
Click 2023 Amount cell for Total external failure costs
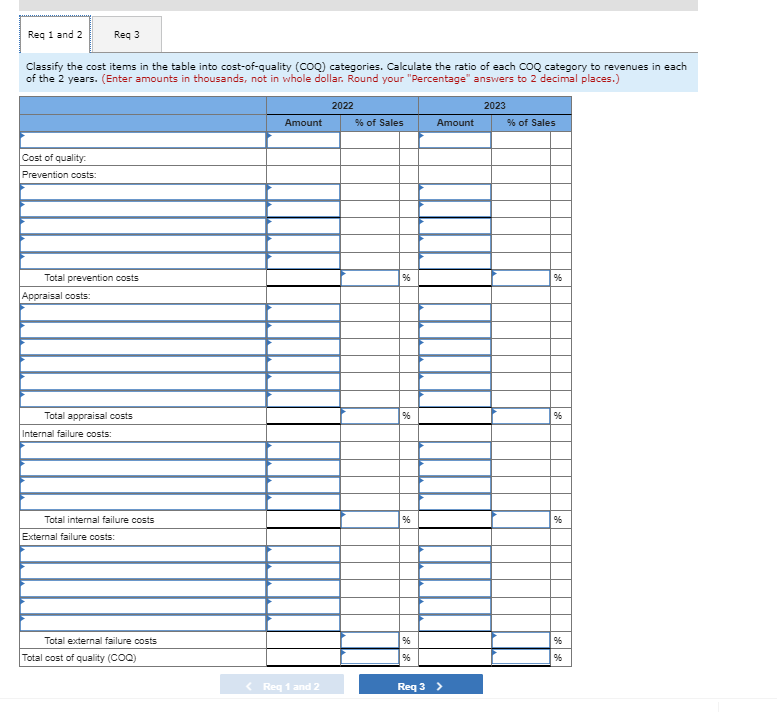point(455,640)
